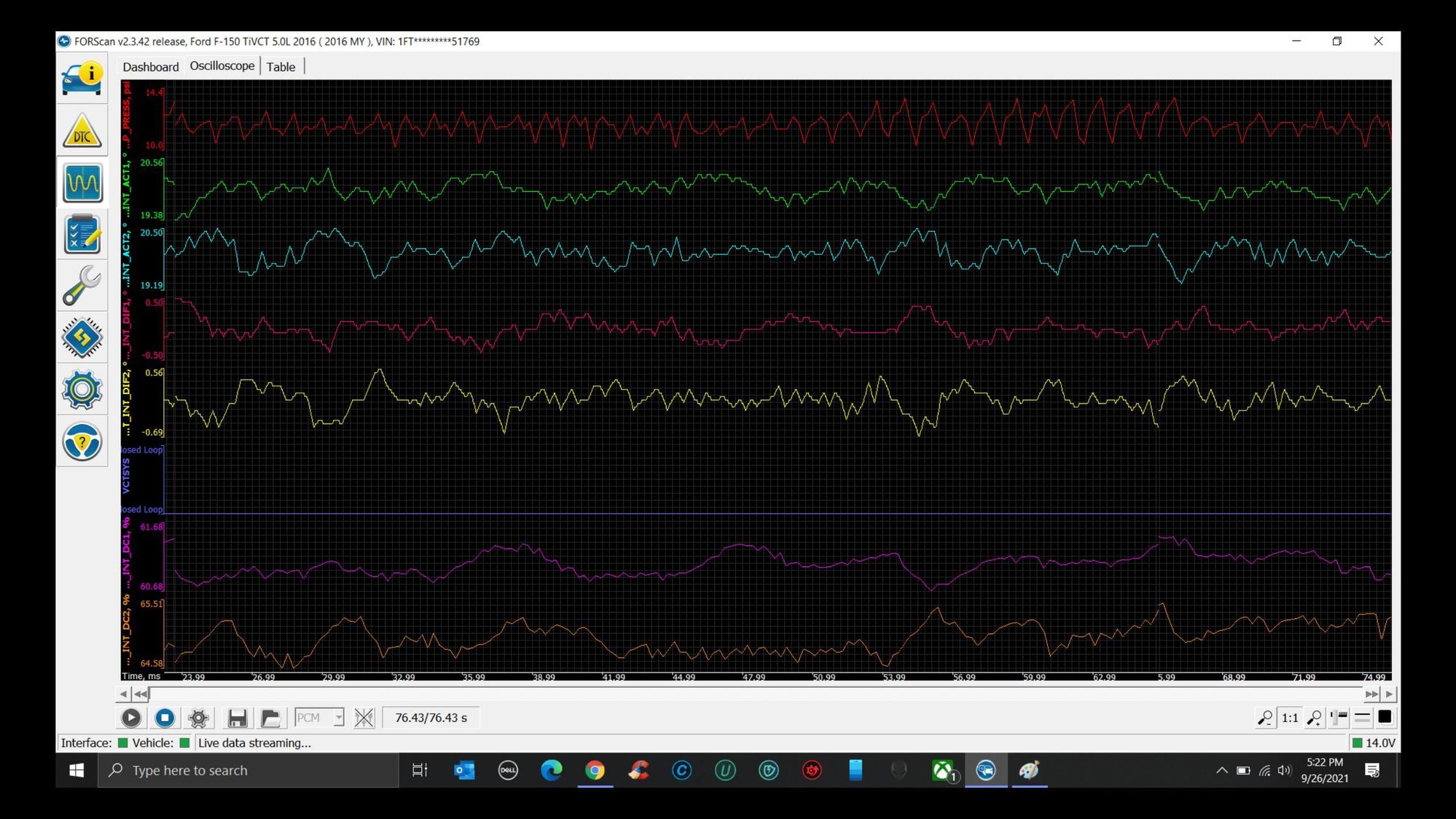Toggle the axis scale display mode
The image size is (1456, 819).
pyautogui.click(x=1339, y=718)
